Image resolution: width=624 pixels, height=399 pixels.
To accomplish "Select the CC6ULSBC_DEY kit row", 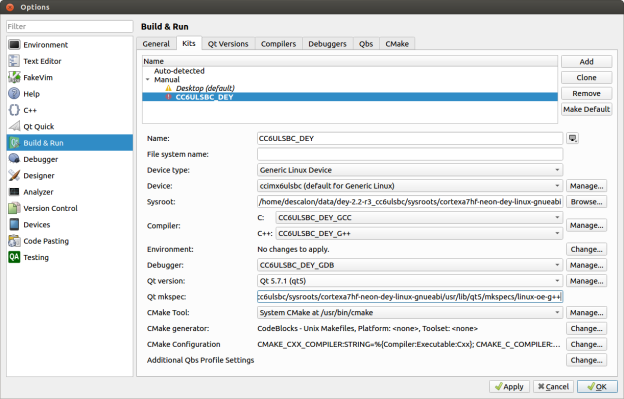I will (350, 97).
